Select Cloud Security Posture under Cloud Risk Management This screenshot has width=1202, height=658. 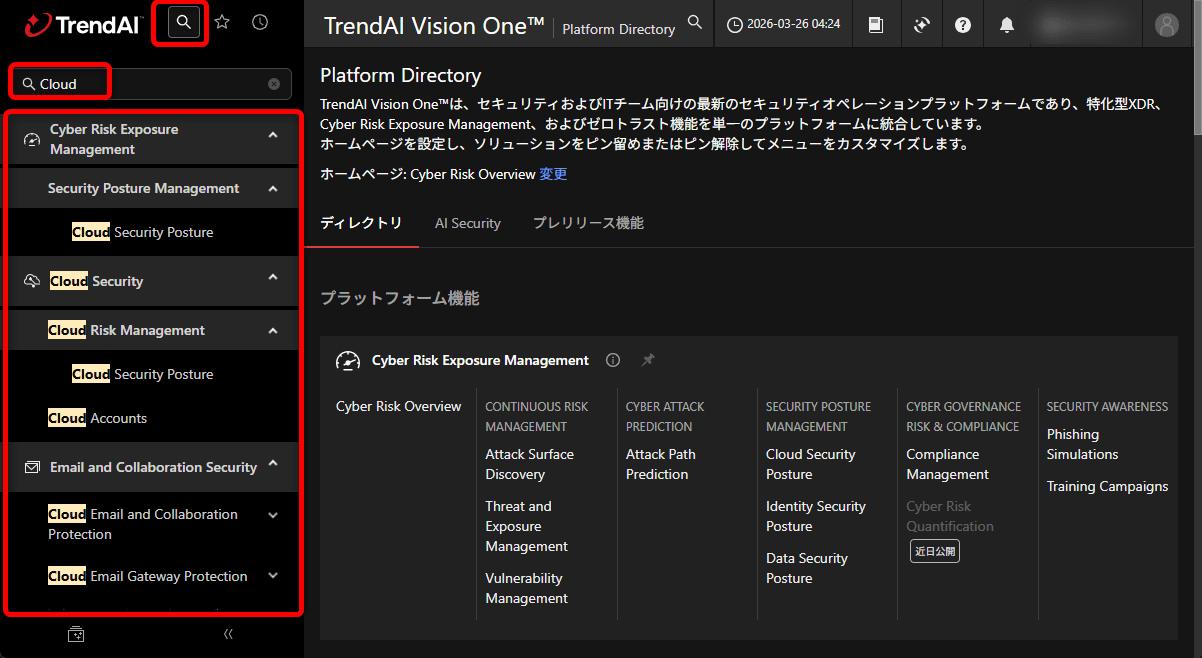(143, 374)
